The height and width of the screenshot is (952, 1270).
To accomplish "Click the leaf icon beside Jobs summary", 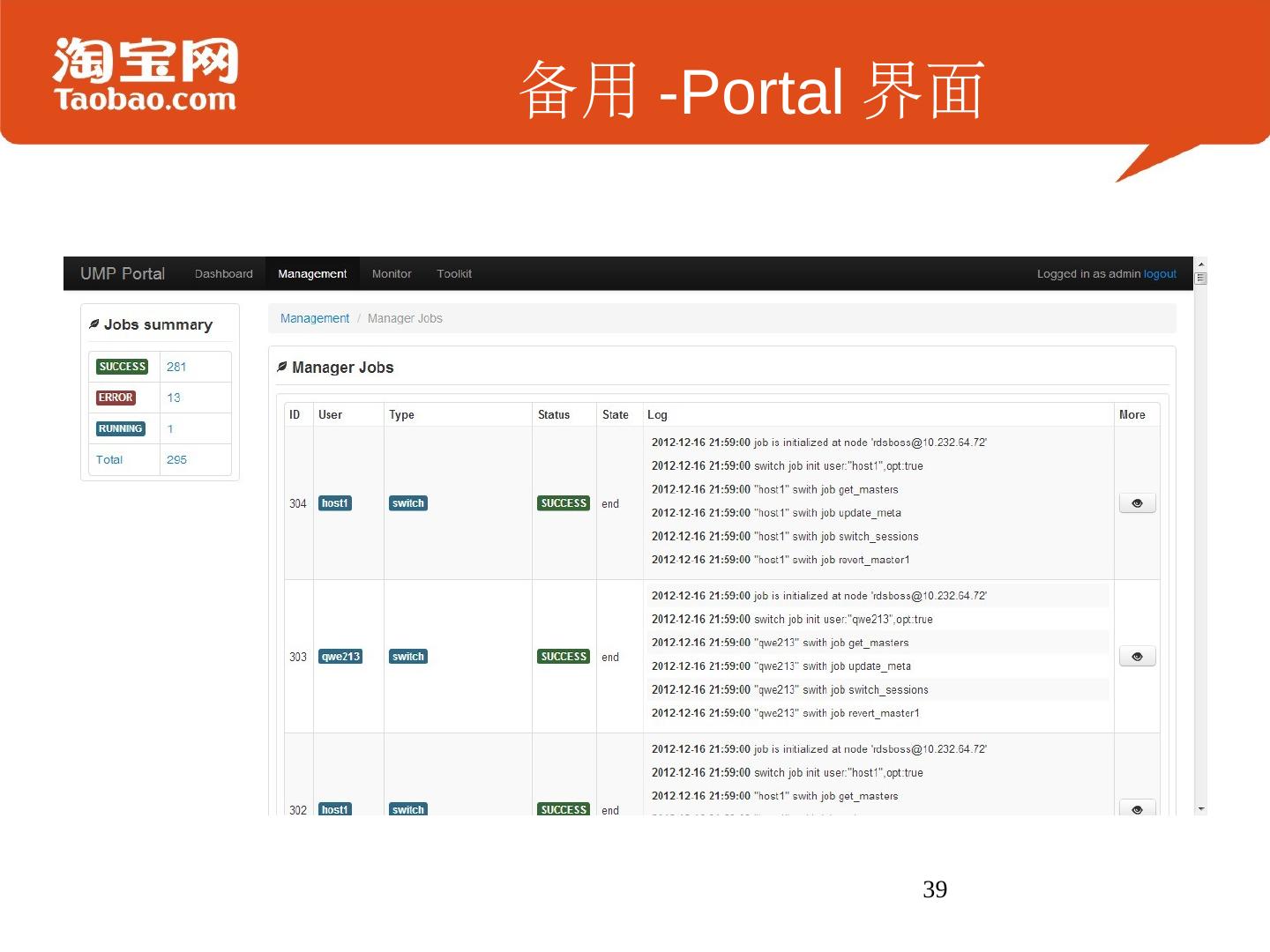I will click(93, 324).
